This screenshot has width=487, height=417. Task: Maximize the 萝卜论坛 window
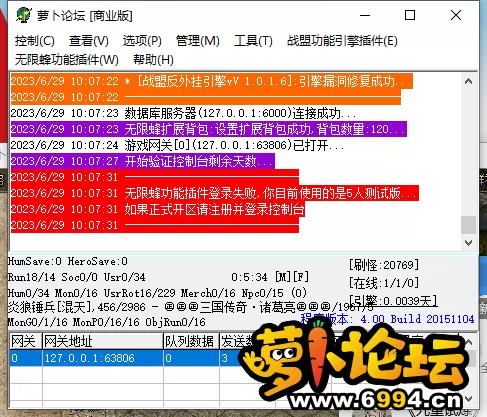(410, 15)
